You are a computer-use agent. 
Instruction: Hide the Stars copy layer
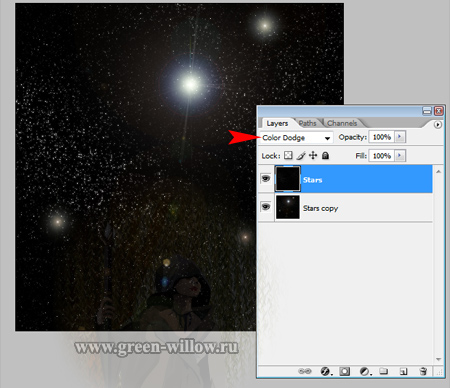click(266, 207)
